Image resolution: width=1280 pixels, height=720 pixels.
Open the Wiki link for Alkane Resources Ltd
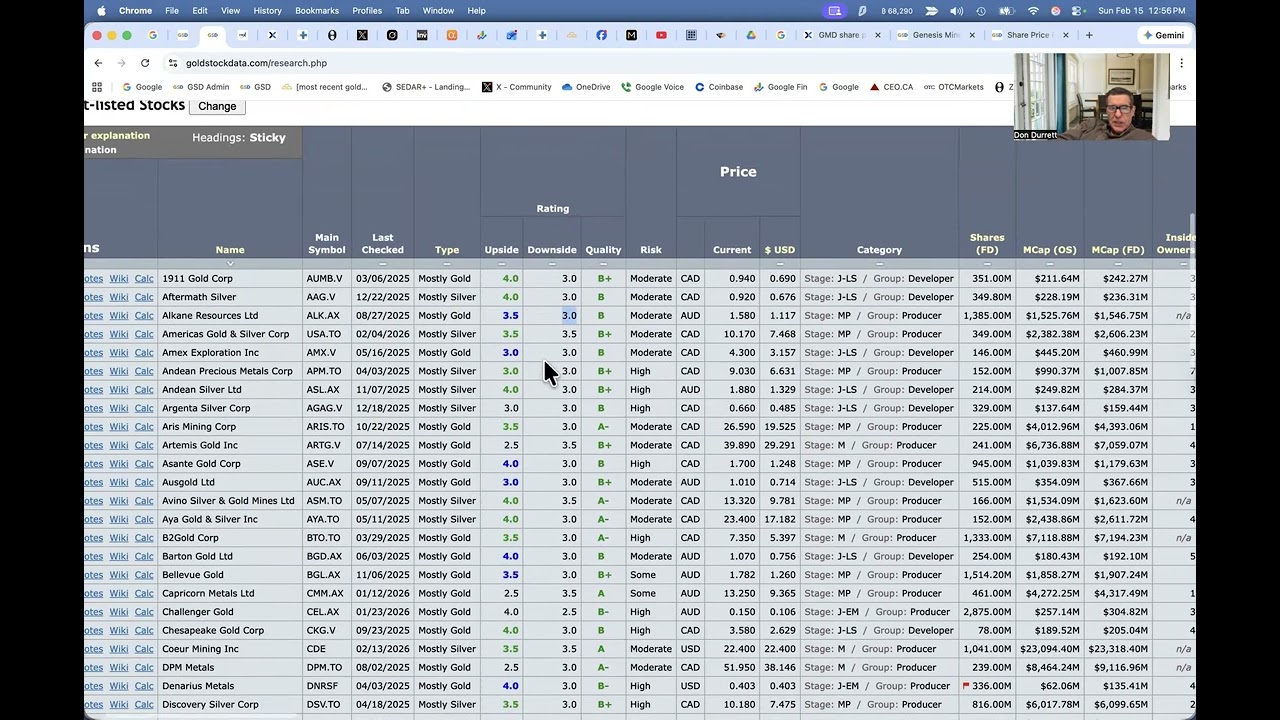click(119, 316)
